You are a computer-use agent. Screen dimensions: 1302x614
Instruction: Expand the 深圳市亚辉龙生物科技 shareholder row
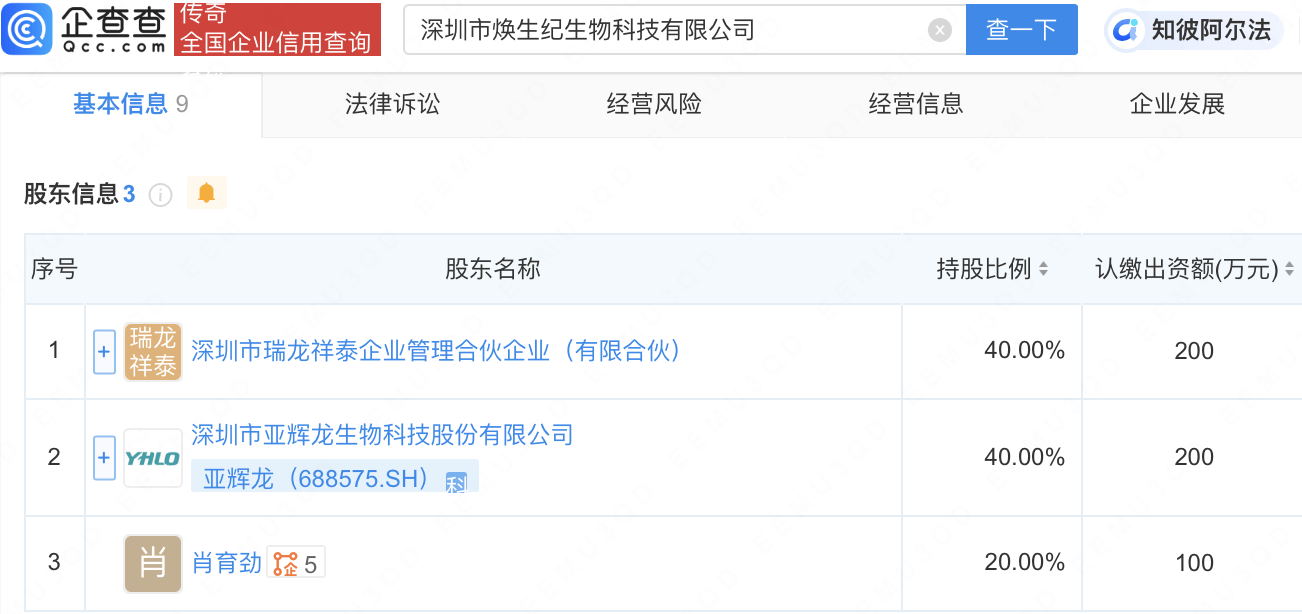[104, 458]
